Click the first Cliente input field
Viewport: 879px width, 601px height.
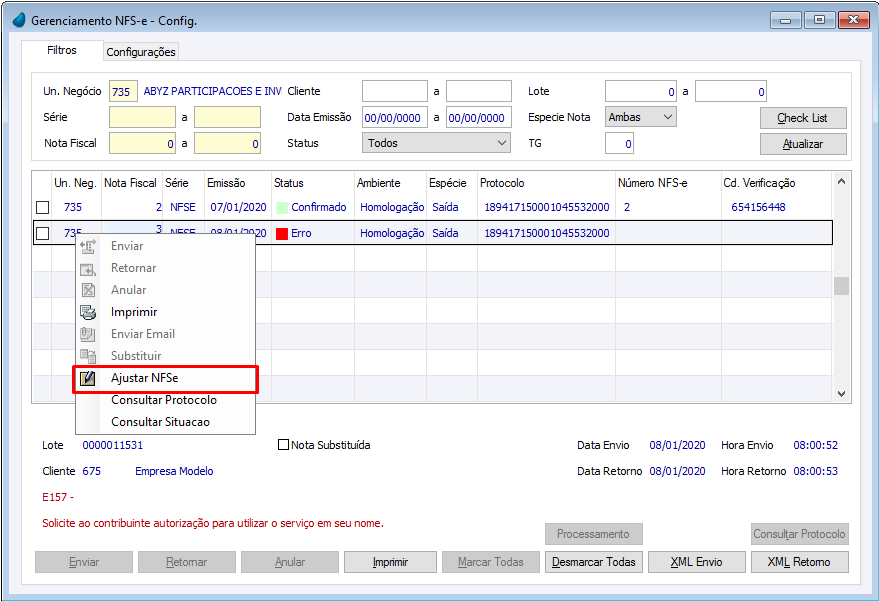pyautogui.click(x=395, y=91)
